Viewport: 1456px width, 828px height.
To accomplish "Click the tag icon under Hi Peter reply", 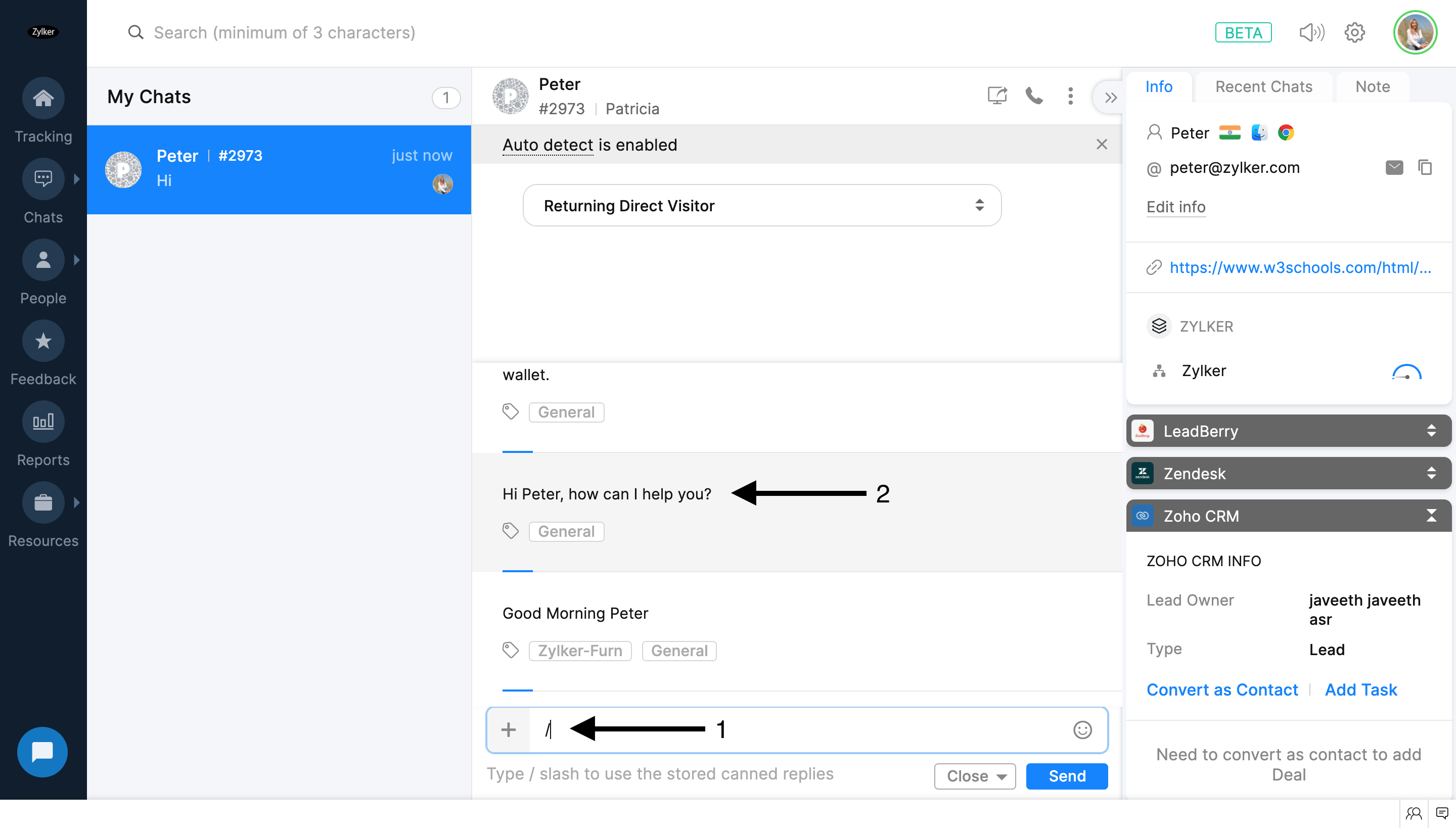I will click(510, 531).
